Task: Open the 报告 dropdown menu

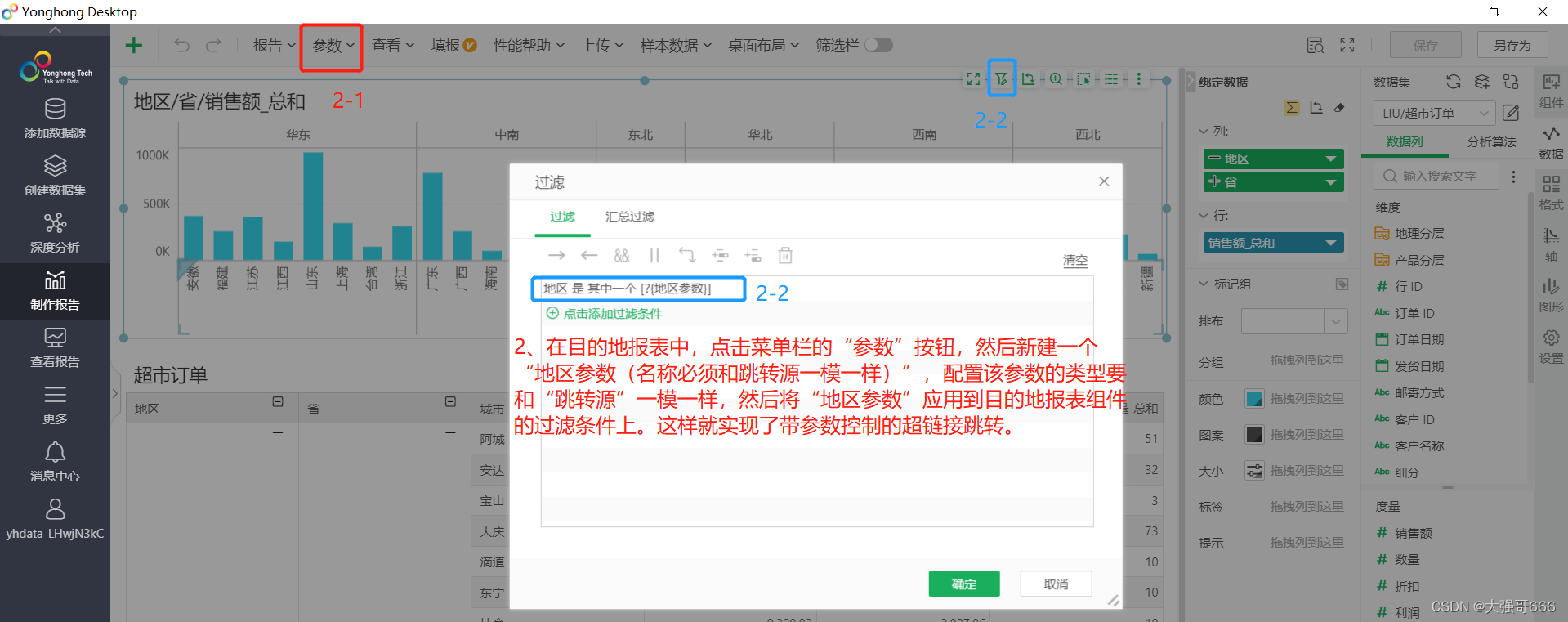Action: point(274,46)
